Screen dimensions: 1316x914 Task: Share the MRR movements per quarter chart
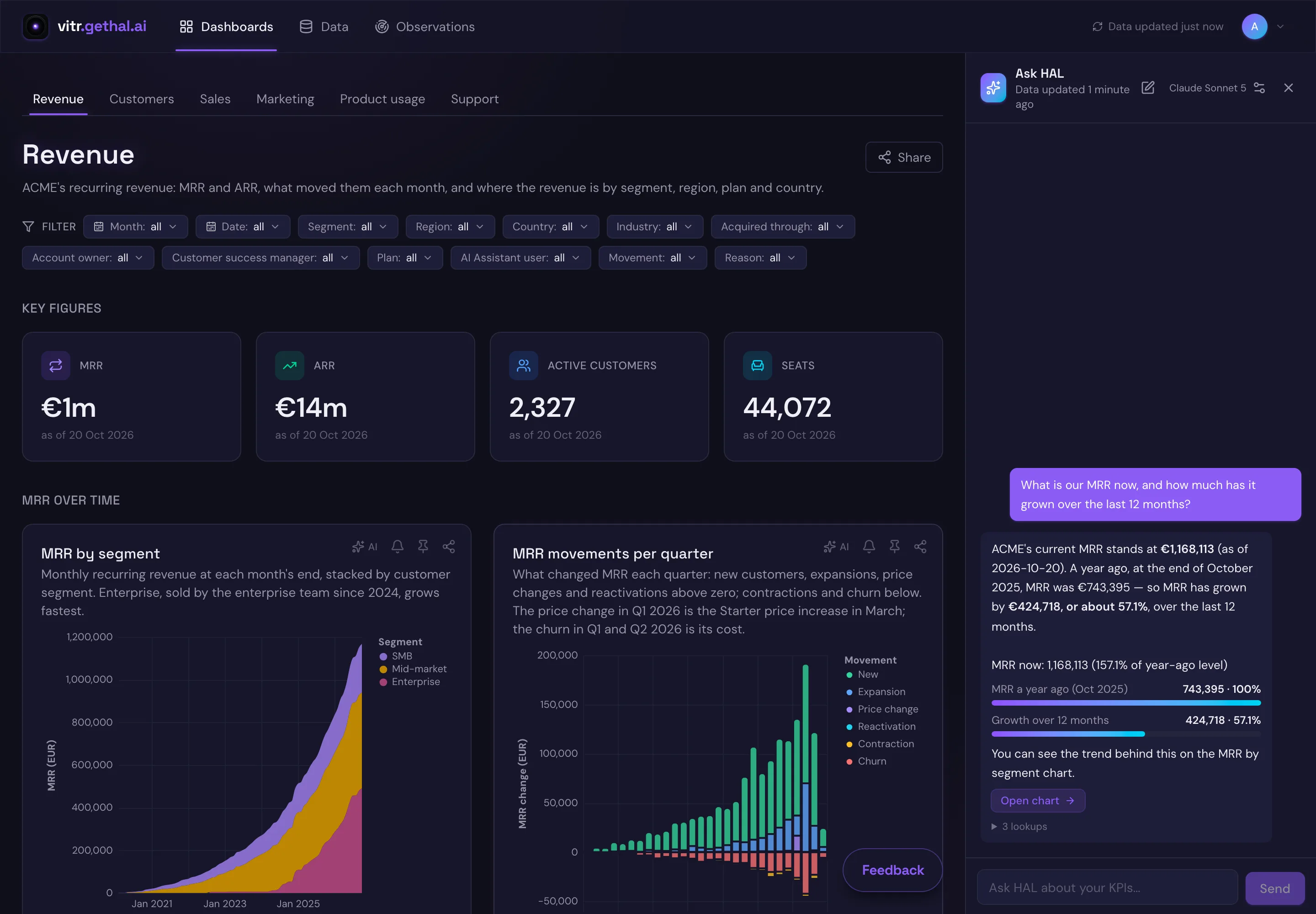(920, 546)
